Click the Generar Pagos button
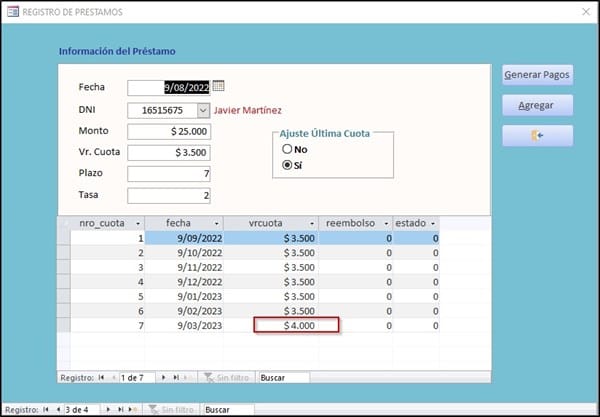This screenshot has height=417, width=600. pos(537,75)
